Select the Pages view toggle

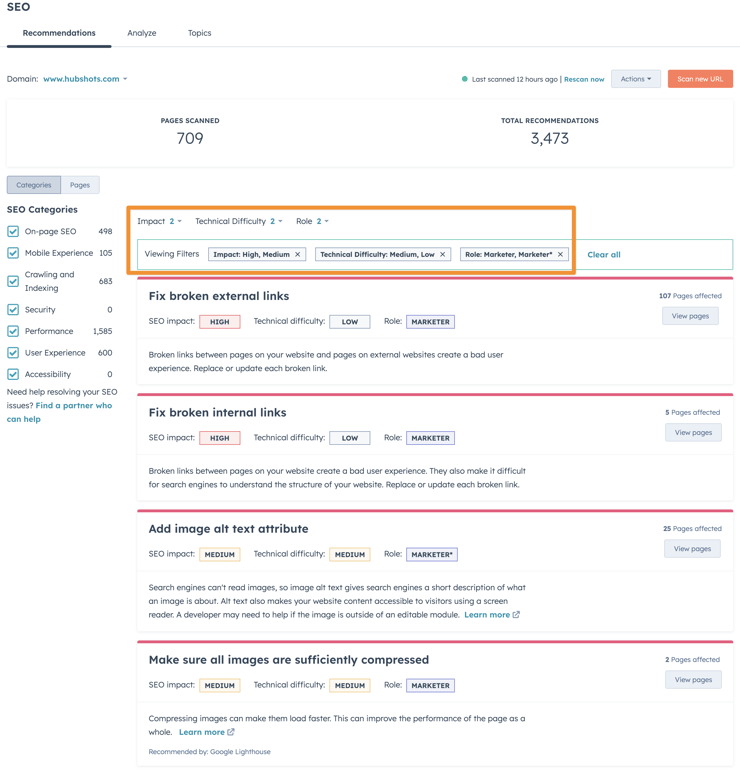[80, 185]
